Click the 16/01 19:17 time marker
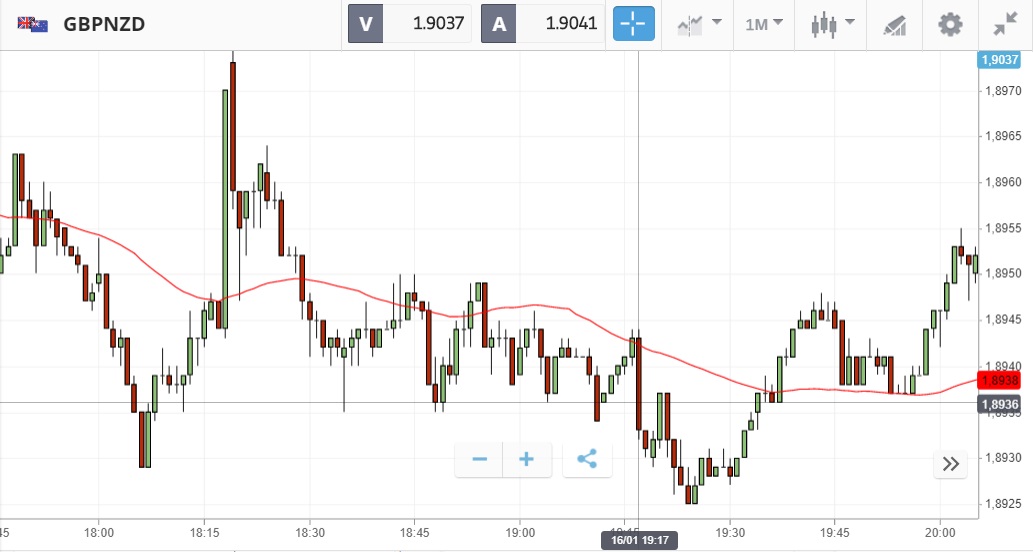This screenshot has width=1033, height=552. [x=640, y=540]
